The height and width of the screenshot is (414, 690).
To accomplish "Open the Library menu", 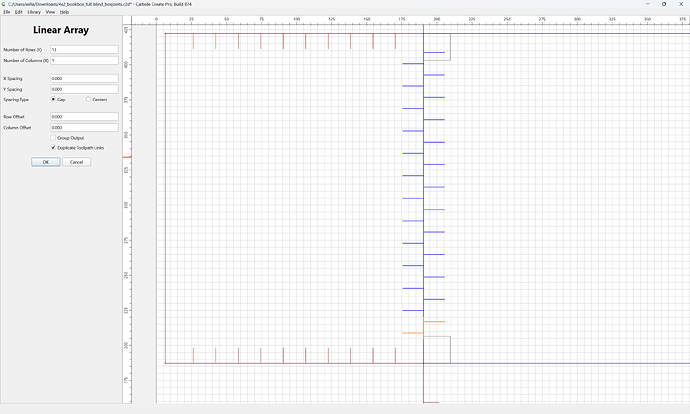I will tap(34, 12).
